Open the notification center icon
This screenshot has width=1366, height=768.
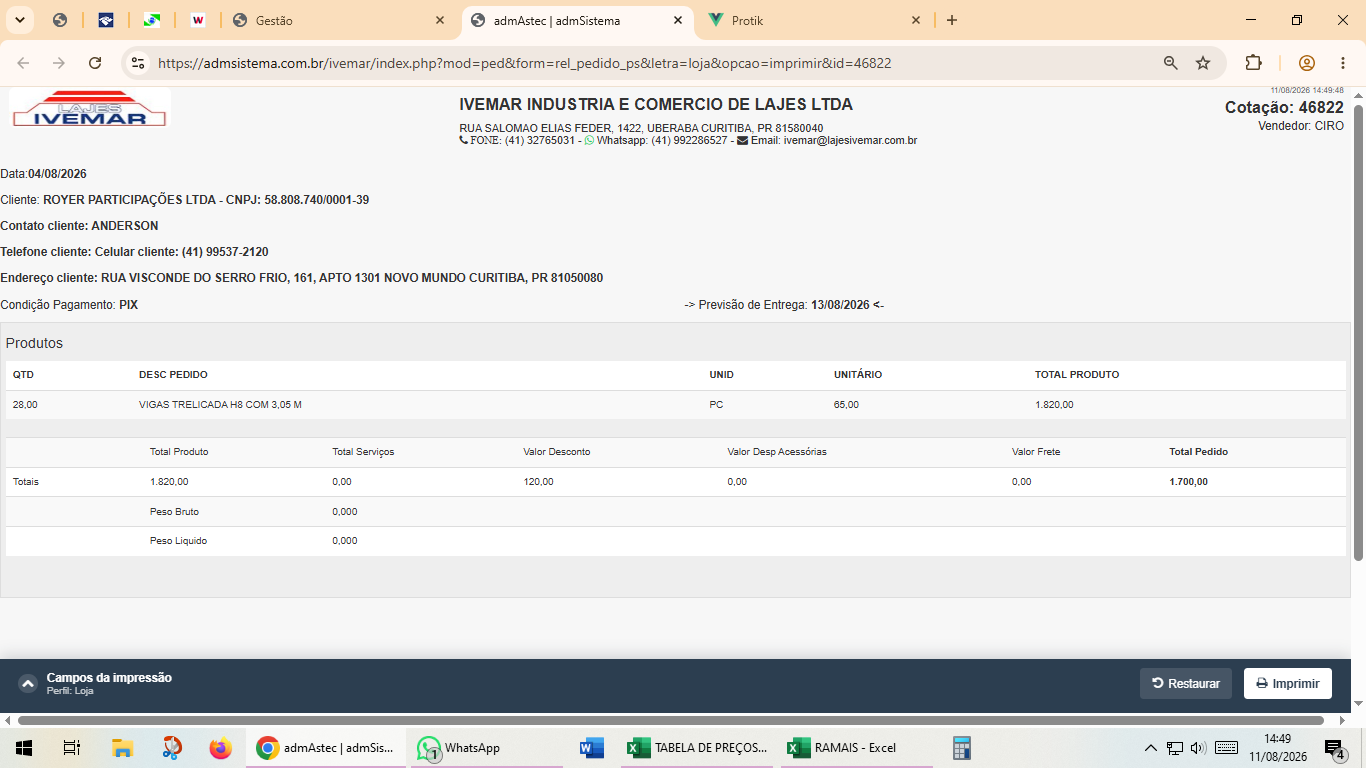coord(1335,748)
